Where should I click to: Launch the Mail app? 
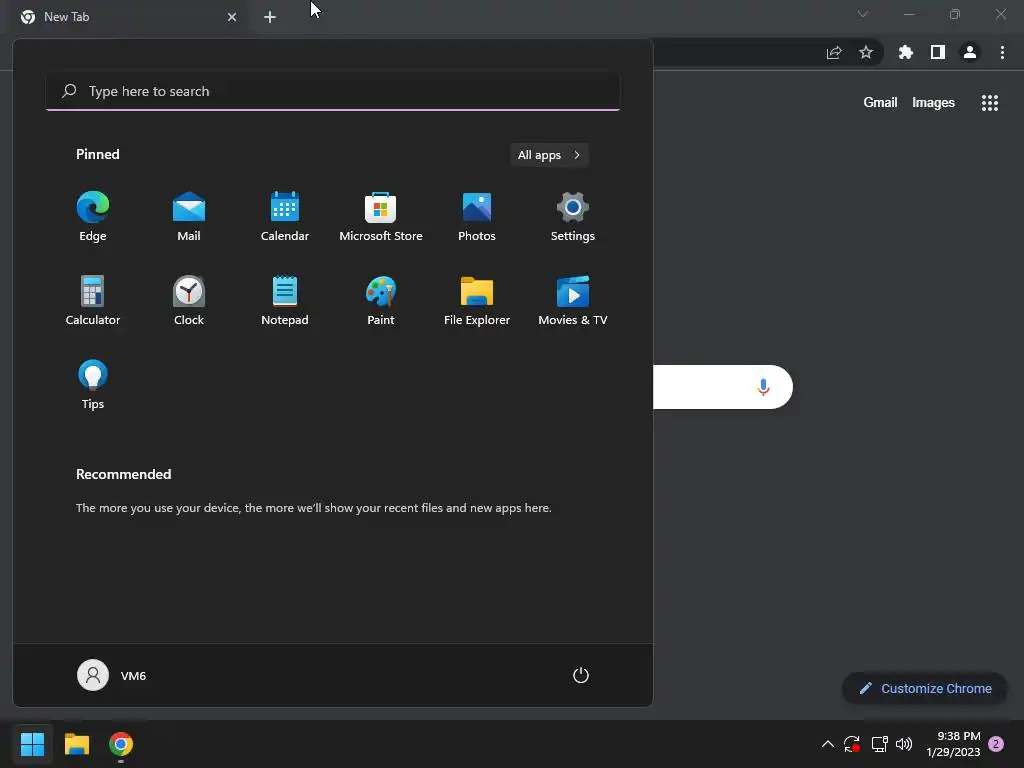pyautogui.click(x=189, y=217)
